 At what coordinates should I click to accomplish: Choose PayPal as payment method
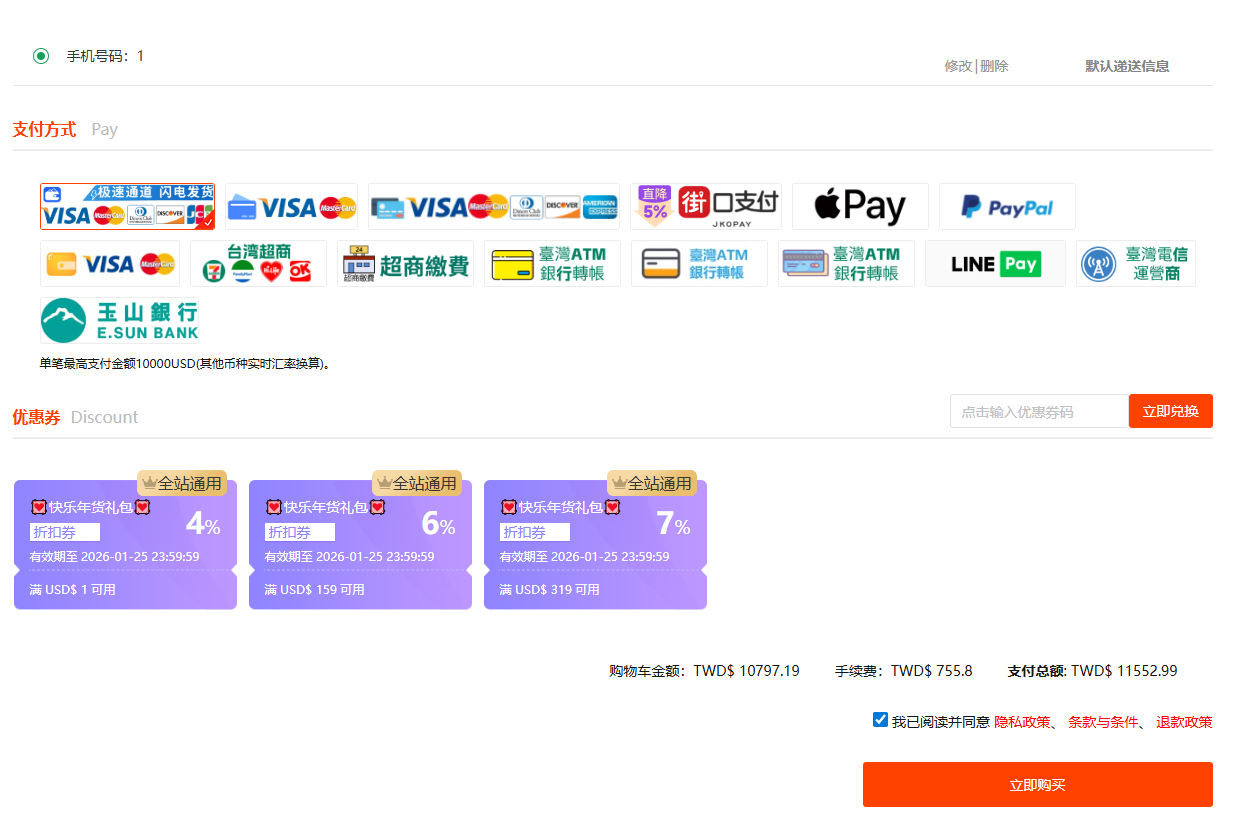coord(1007,206)
